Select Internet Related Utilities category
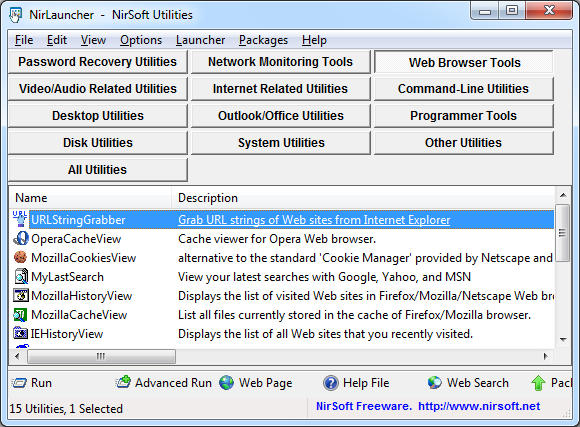The image size is (580, 427). 280,89
